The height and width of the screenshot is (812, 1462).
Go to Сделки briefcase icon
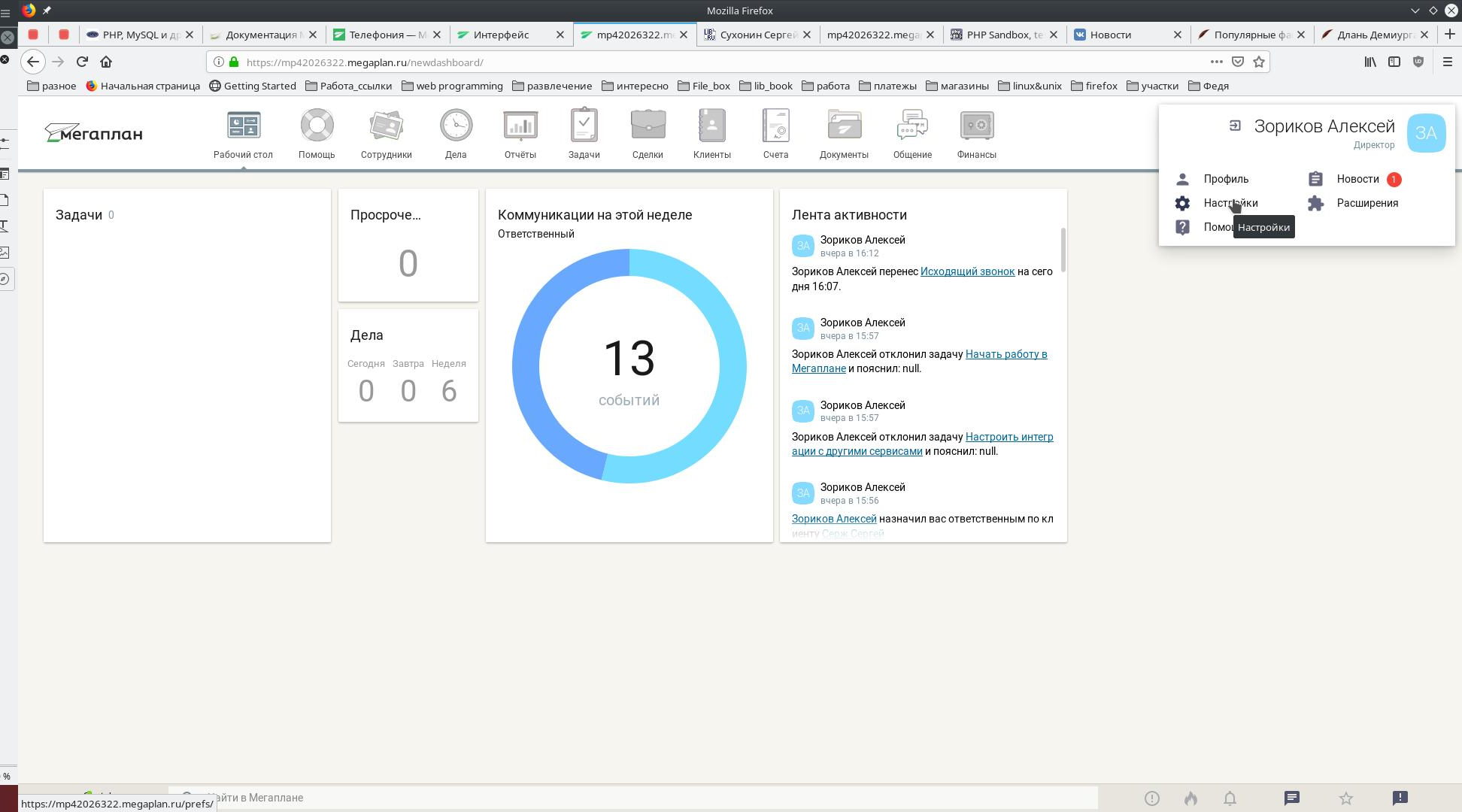(x=648, y=126)
